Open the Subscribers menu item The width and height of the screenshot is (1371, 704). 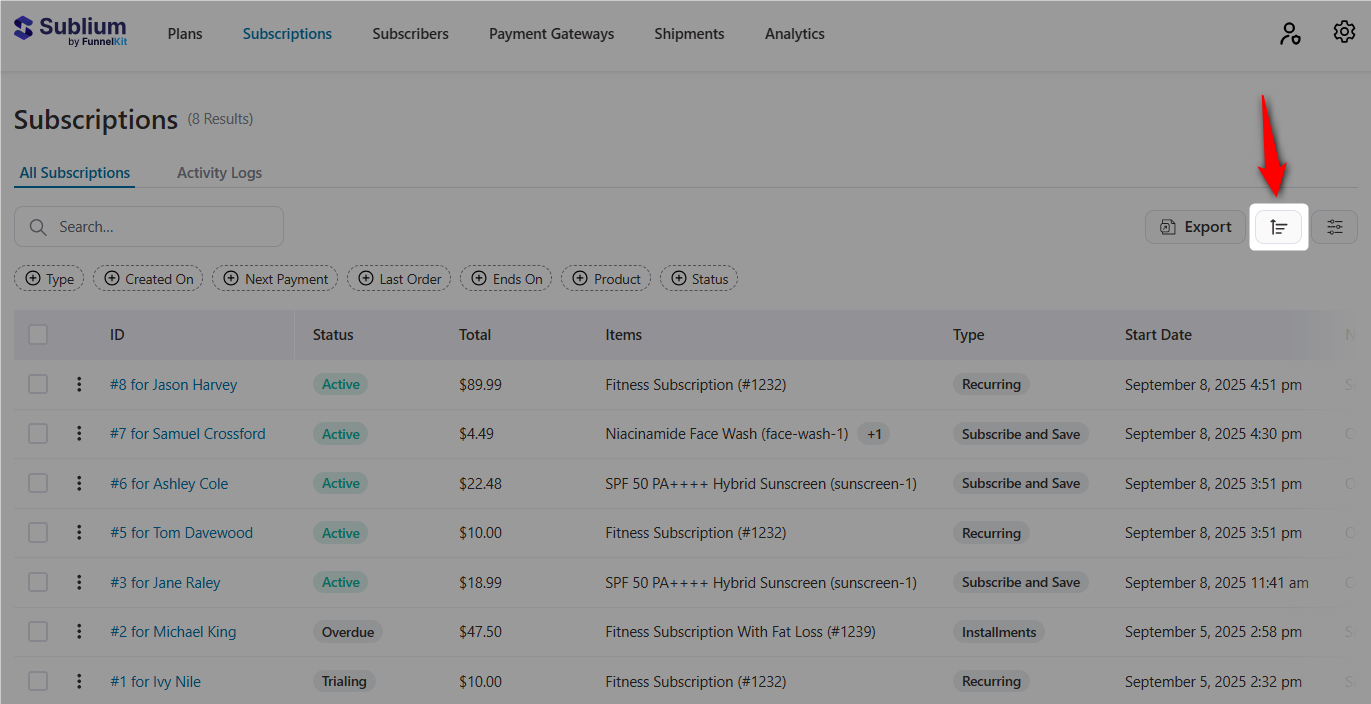click(410, 33)
